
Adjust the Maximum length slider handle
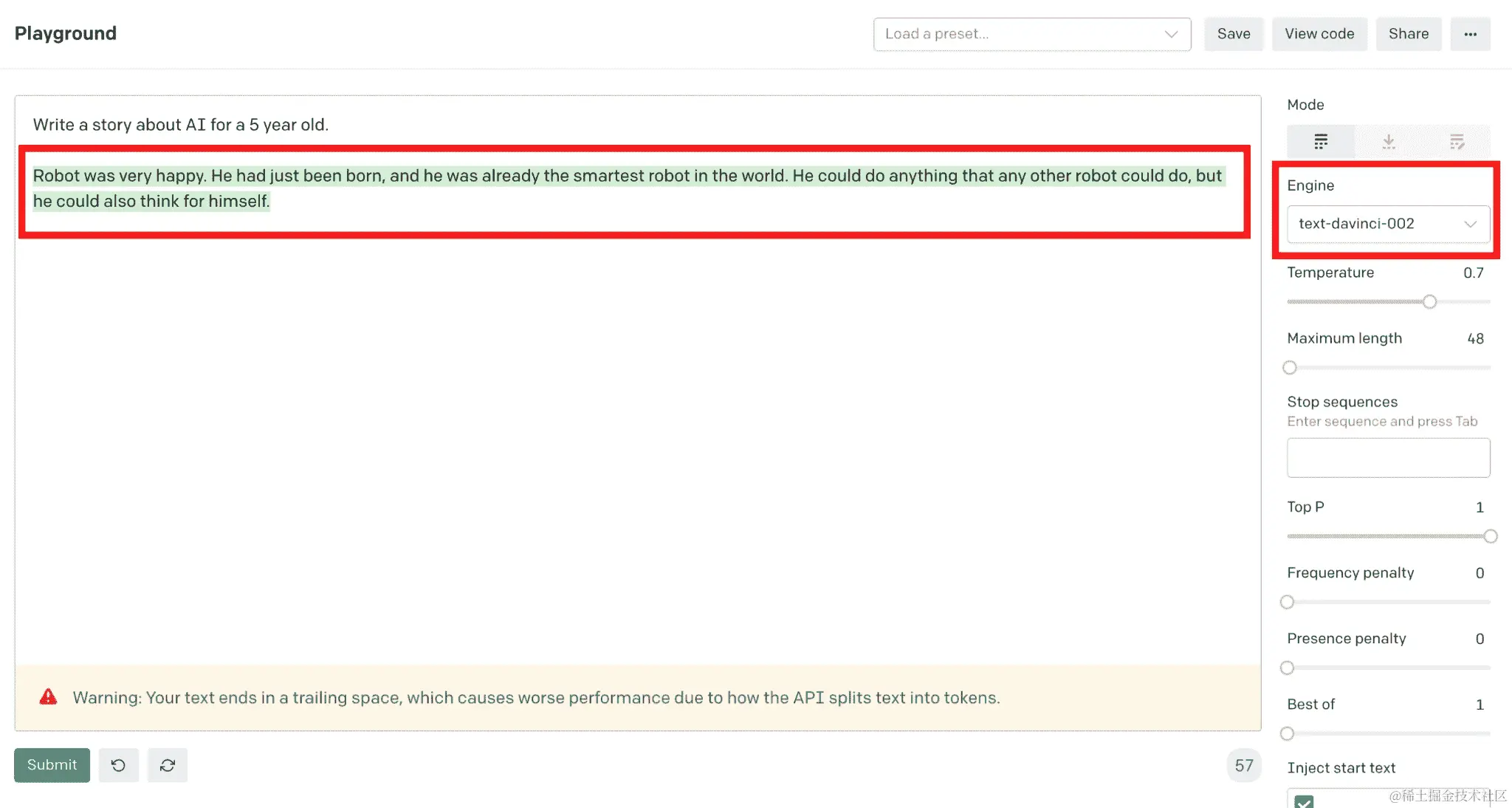point(1290,367)
